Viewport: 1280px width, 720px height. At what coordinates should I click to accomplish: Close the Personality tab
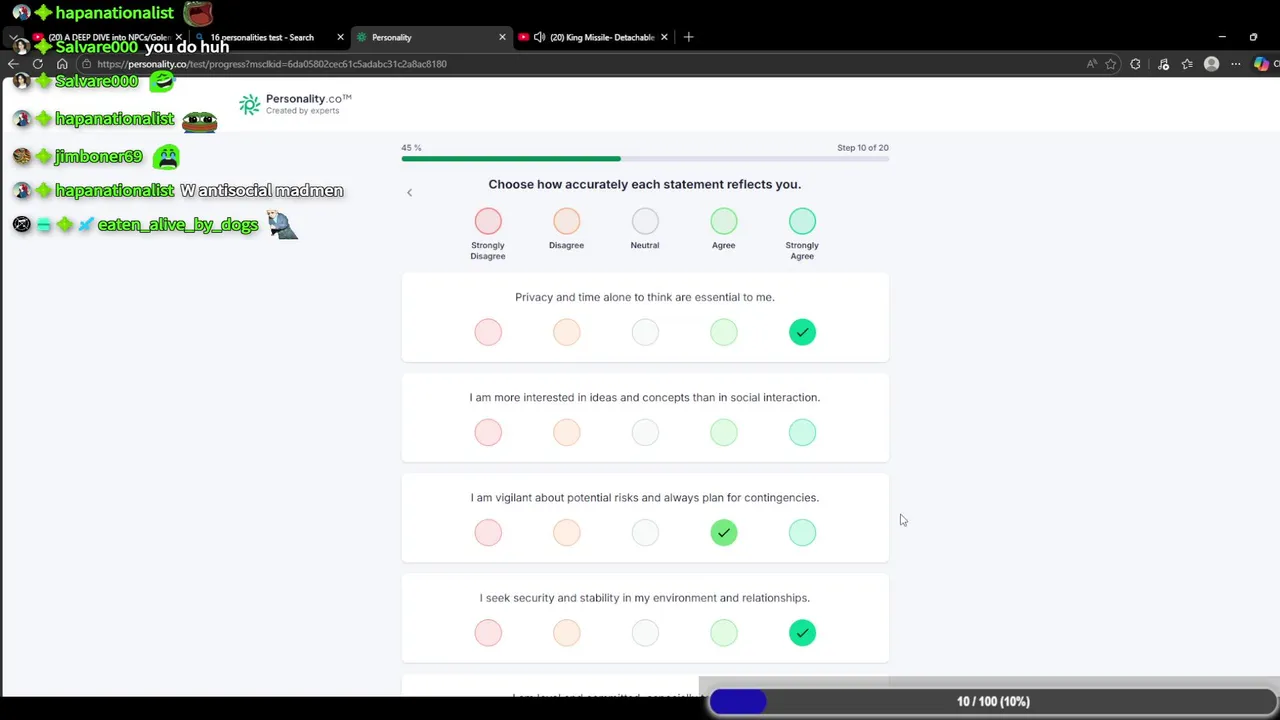click(502, 37)
